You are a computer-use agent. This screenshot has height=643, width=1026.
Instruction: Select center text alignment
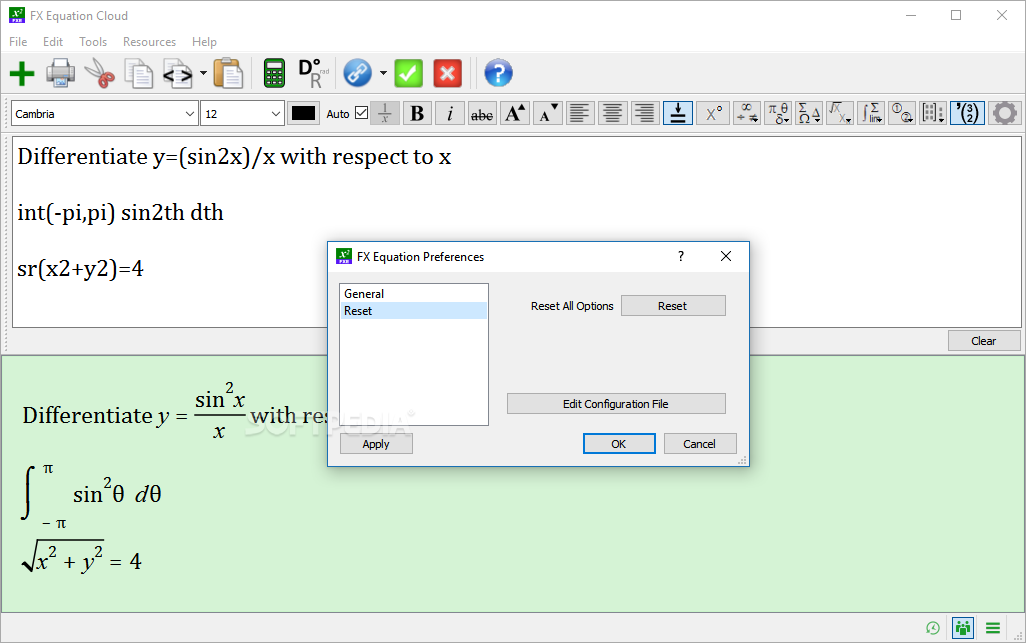click(612, 113)
